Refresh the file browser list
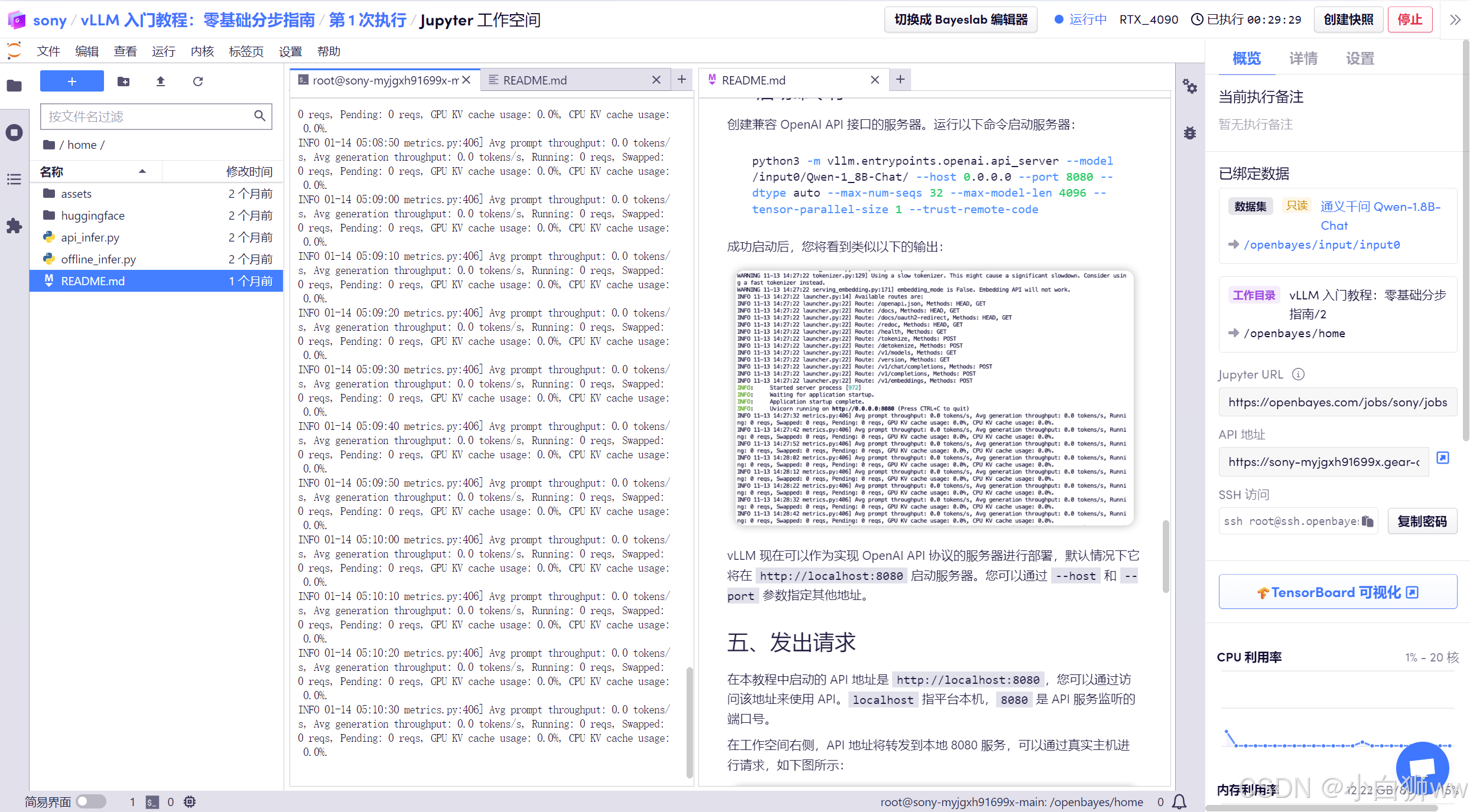Viewport: 1470px width, 812px height. (198, 81)
